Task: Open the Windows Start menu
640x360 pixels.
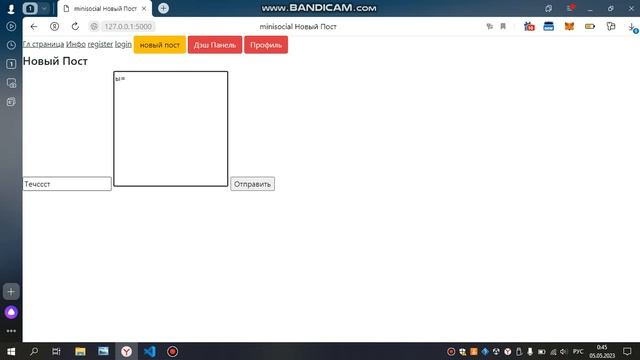Action: [11, 351]
